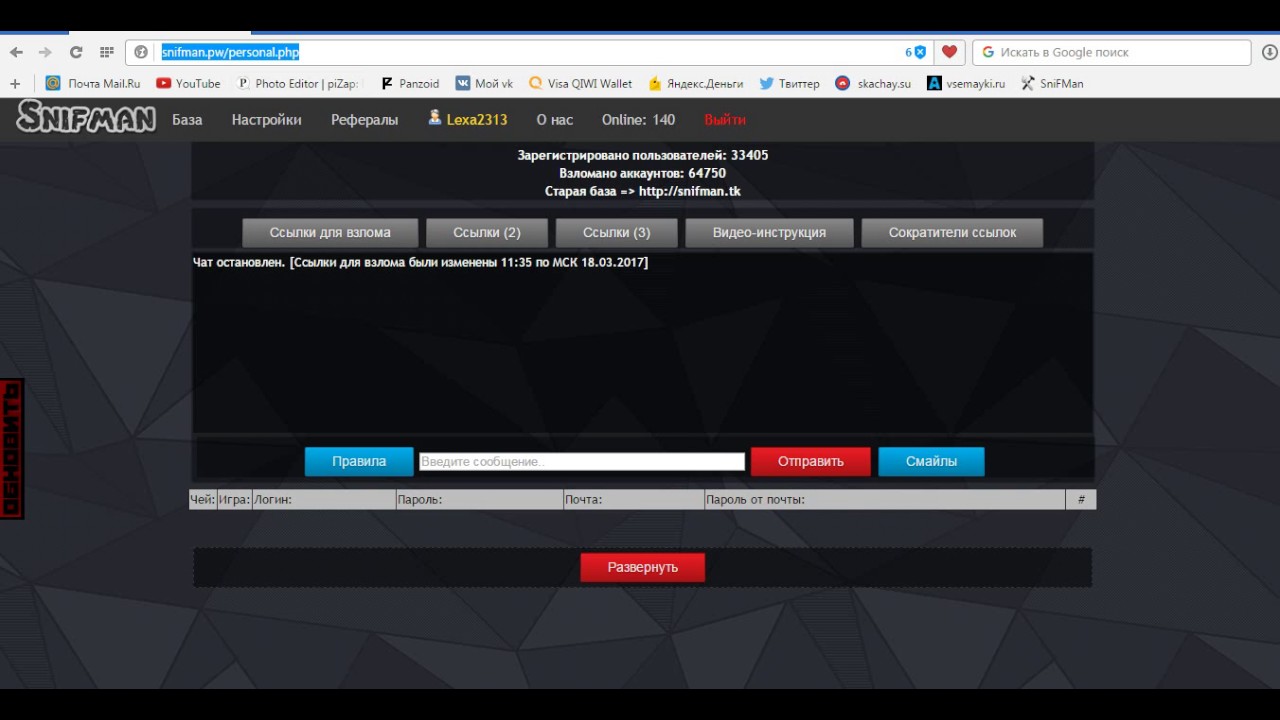Viewport: 1280px width, 720px height.
Task: Click the Чат остановлен chat message
Action: [420, 262]
